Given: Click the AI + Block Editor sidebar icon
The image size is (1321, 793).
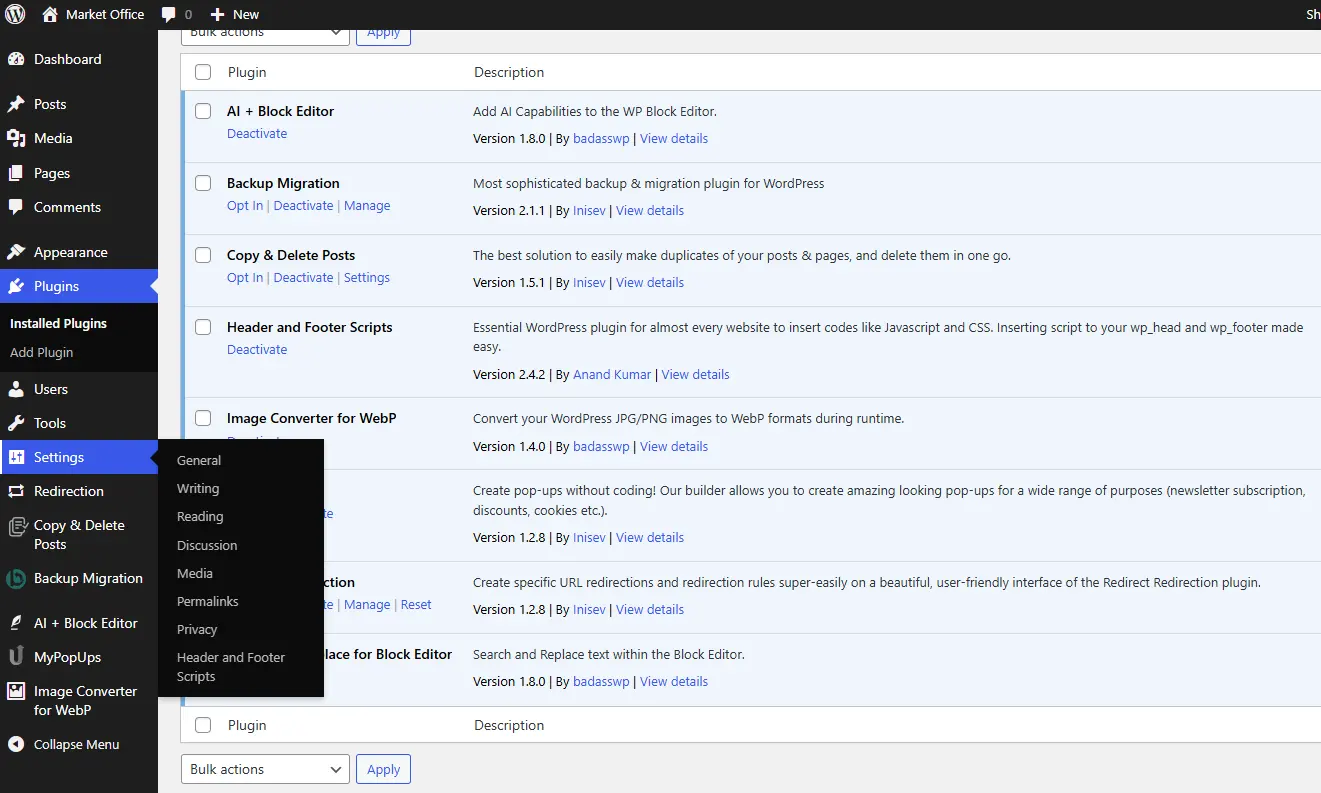Looking at the screenshot, I should (x=16, y=623).
